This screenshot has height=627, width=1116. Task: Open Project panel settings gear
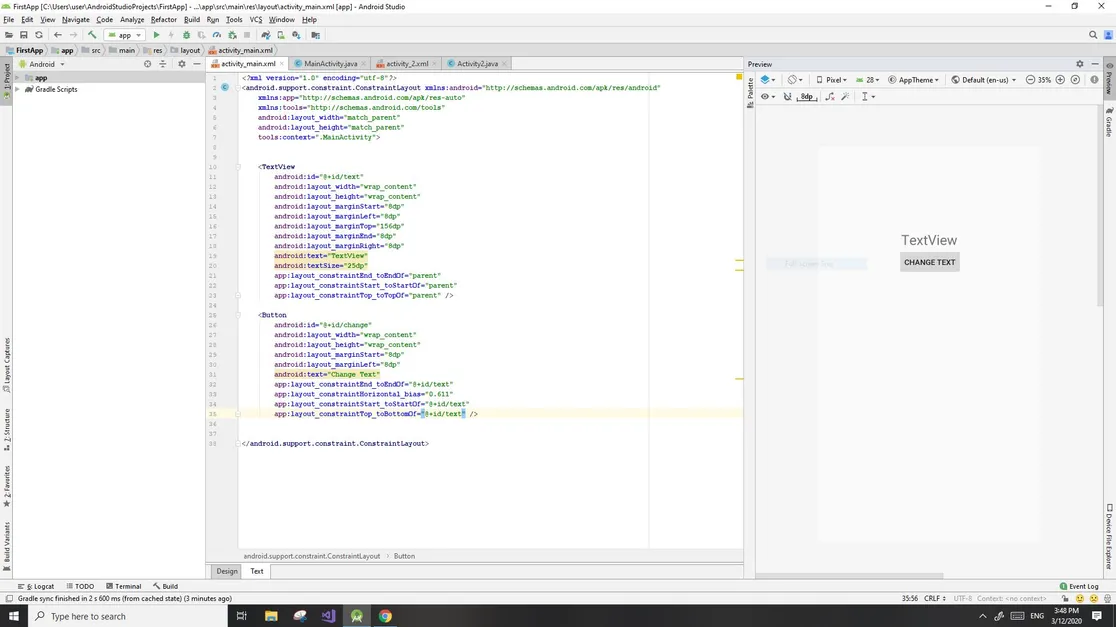[x=181, y=64]
